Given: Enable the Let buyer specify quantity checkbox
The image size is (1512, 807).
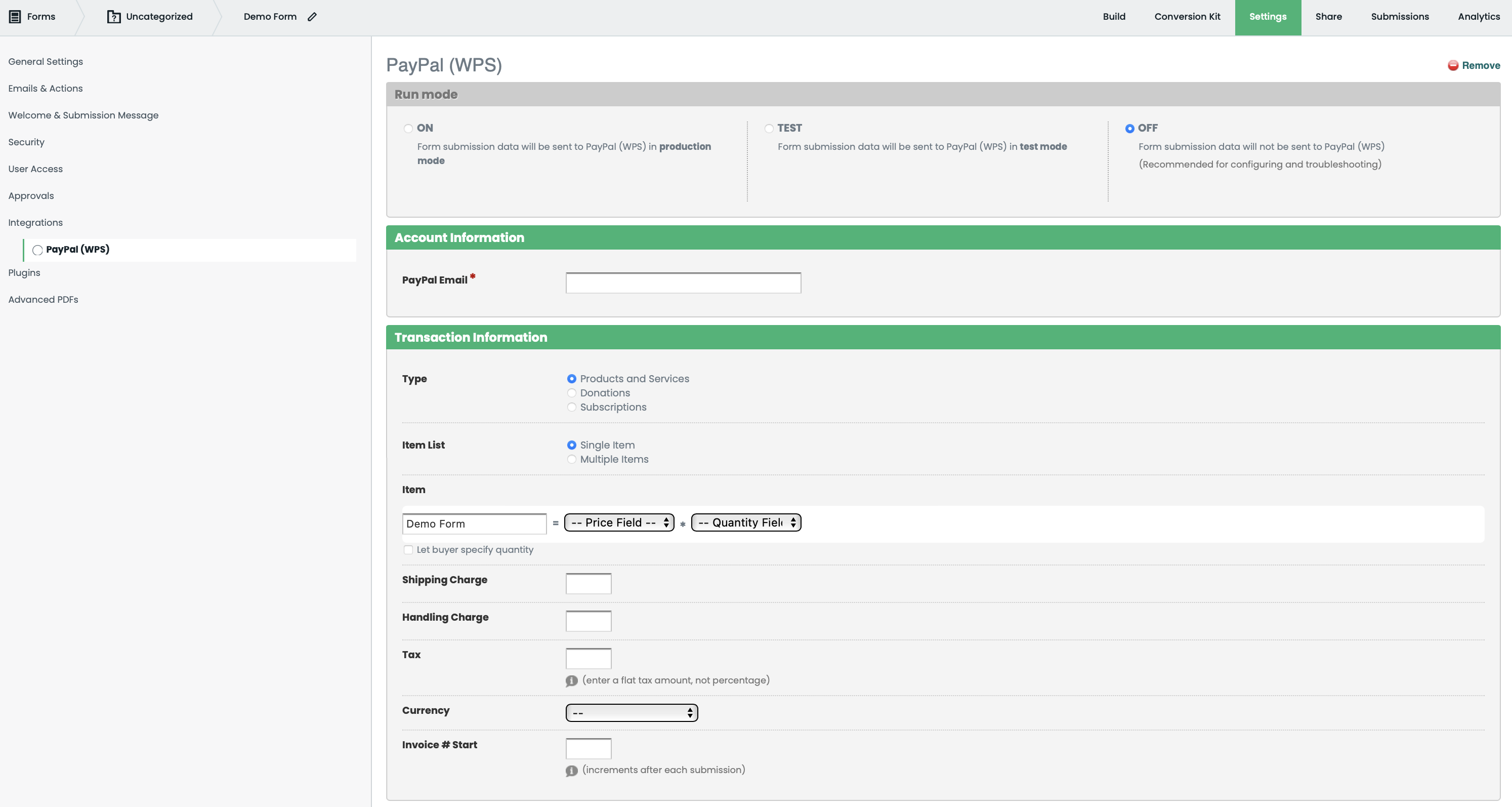Looking at the screenshot, I should 408,550.
